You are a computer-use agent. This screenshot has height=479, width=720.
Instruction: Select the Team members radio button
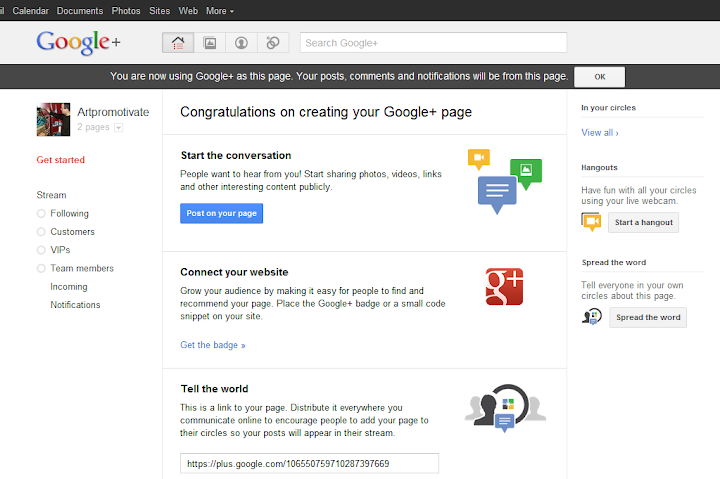coord(41,268)
